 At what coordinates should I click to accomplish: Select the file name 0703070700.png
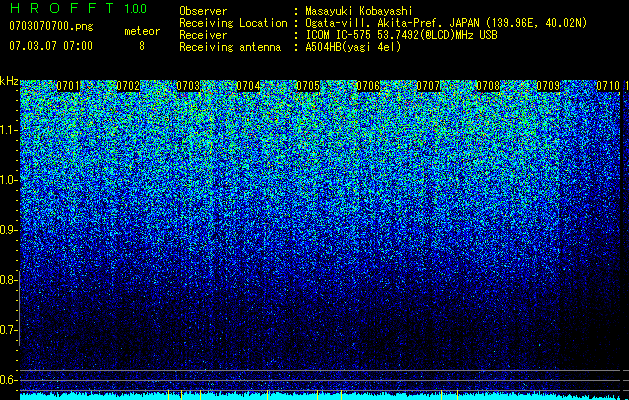point(51,26)
